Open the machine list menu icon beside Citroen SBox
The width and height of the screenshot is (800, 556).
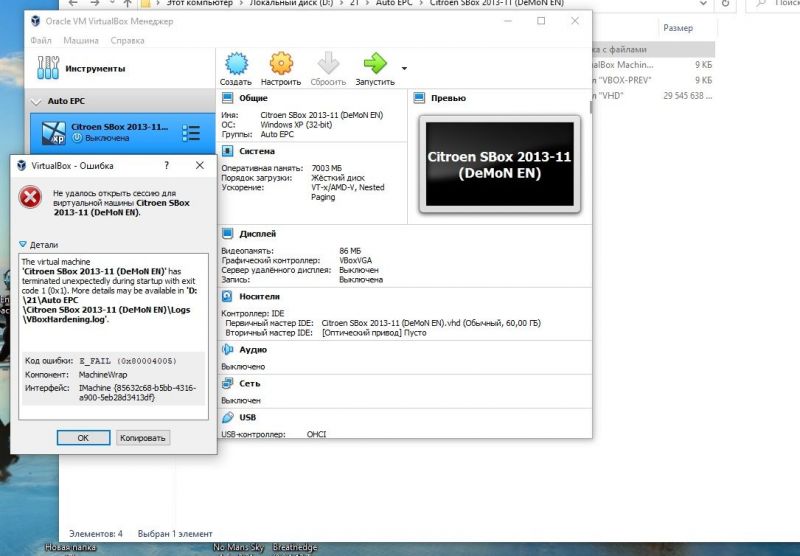191,133
